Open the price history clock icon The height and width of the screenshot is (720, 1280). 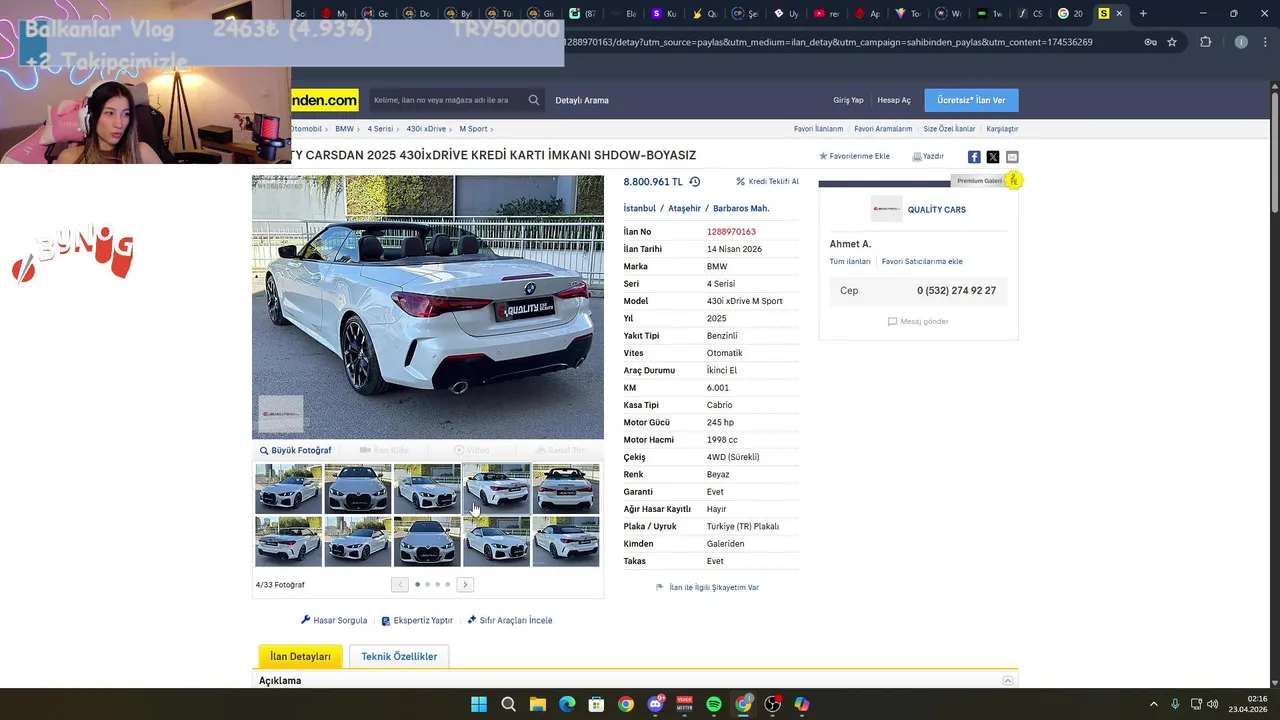tap(695, 182)
